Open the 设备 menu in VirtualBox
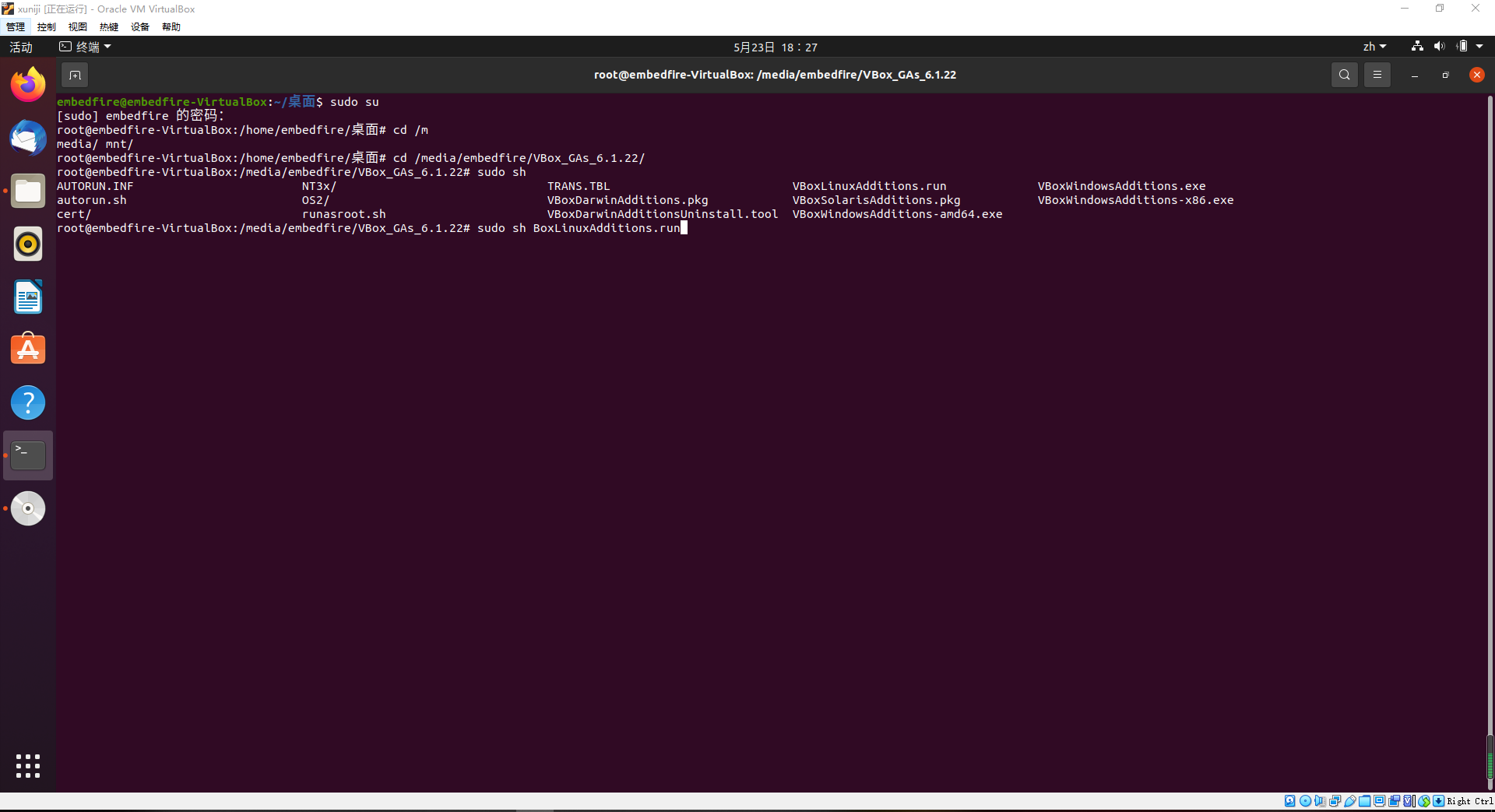The image size is (1495, 812). 139,26
